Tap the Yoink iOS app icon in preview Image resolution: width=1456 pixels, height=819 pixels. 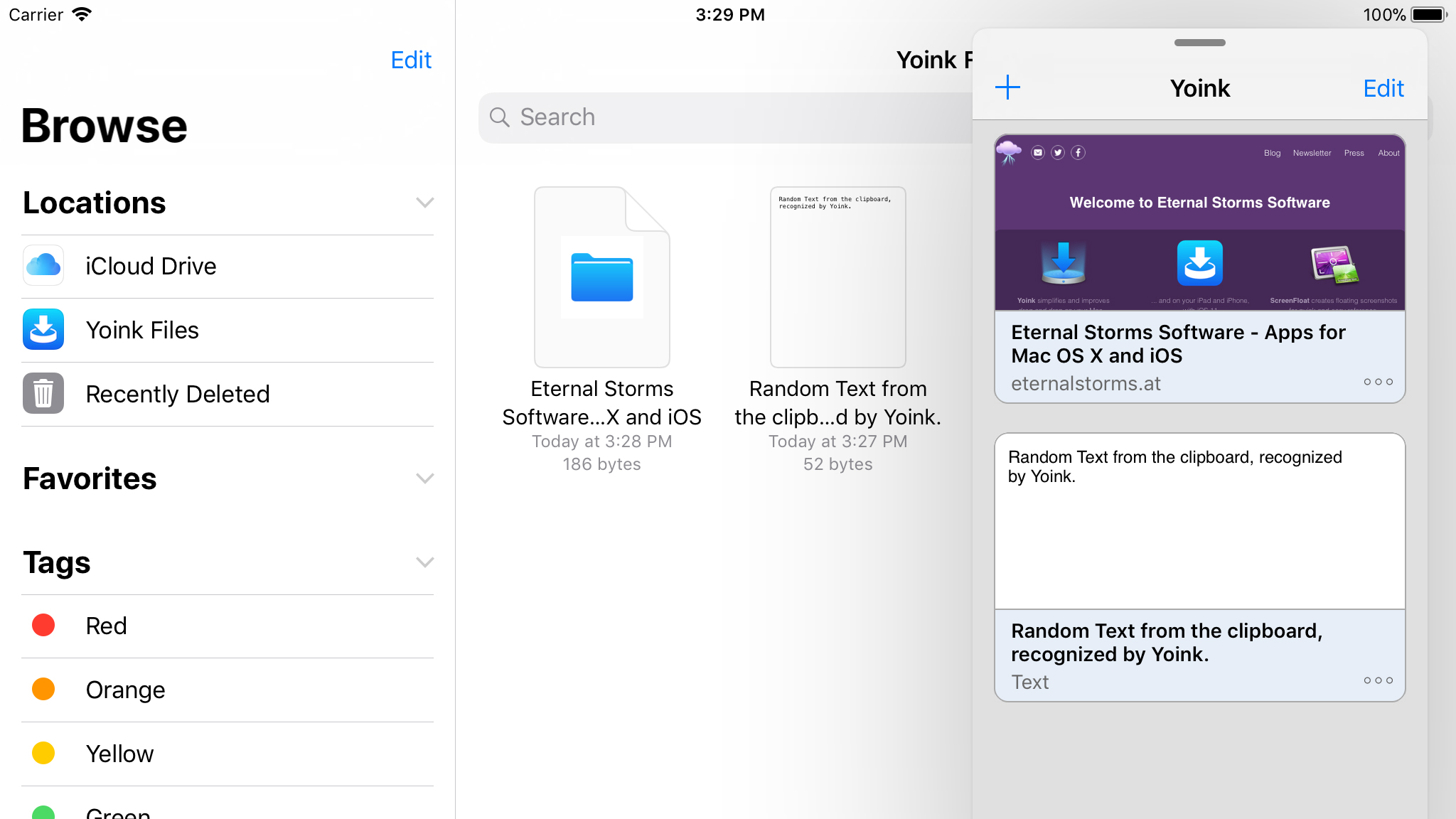click(x=1199, y=263)
